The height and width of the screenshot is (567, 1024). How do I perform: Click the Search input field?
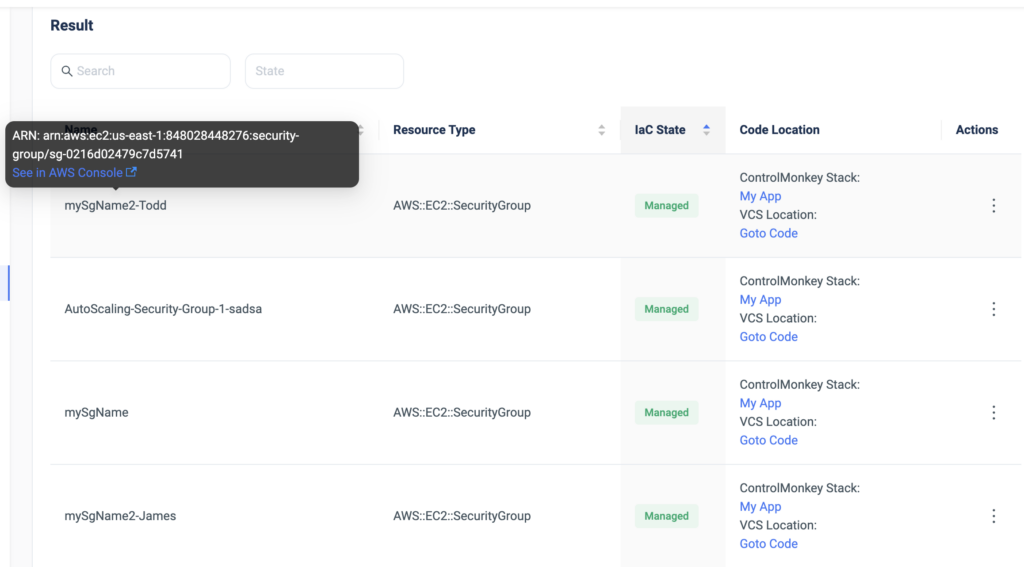(x=140, y=71)
